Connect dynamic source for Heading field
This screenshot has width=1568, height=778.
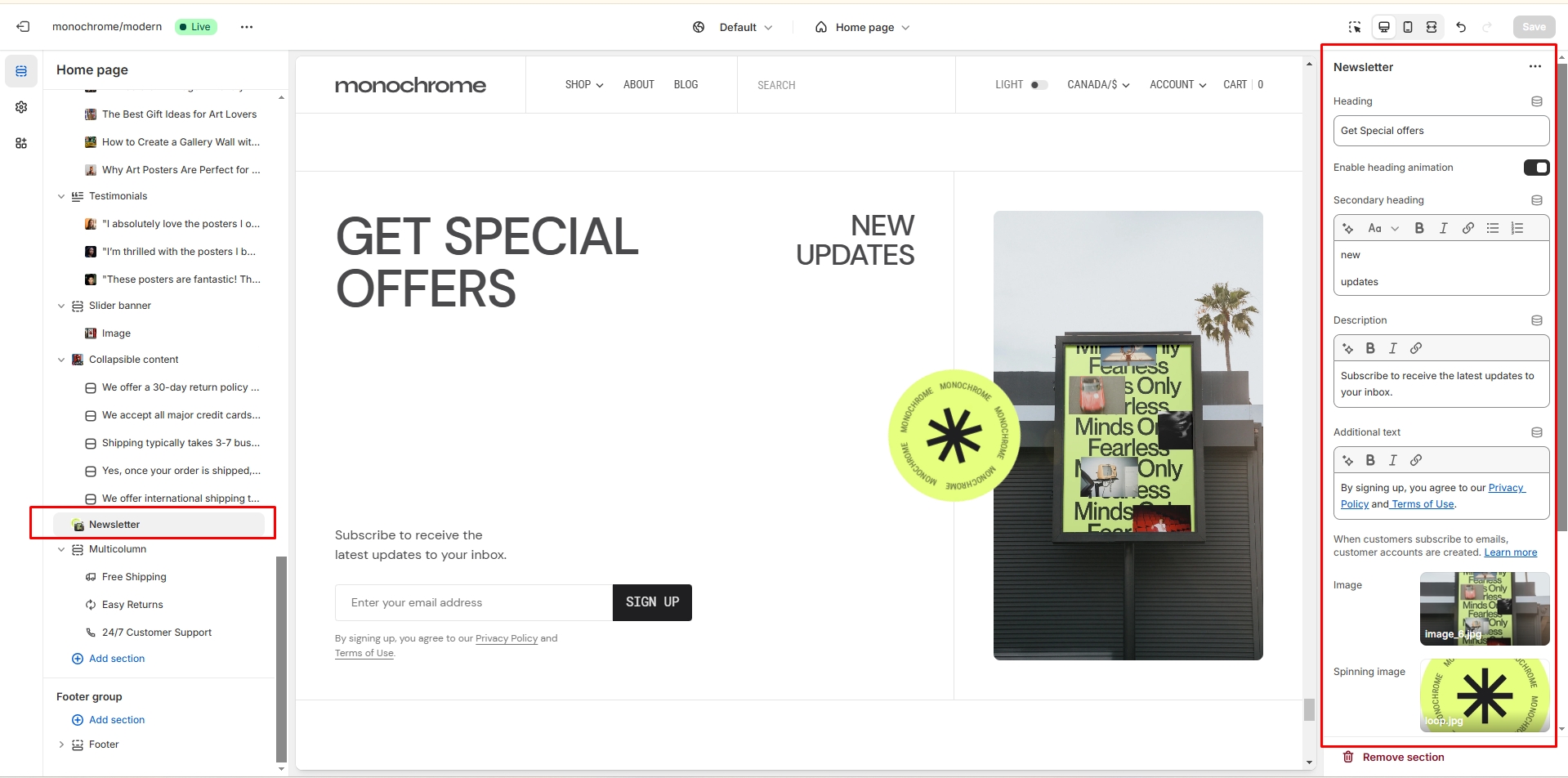(x=1537, y=101)
